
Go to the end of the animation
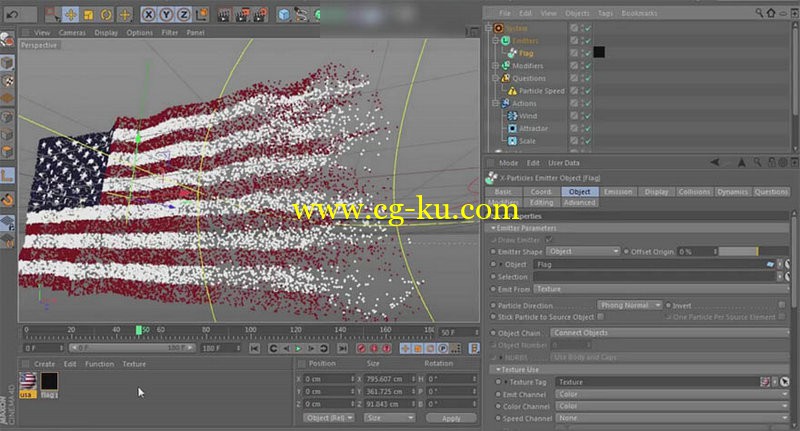coord(342,348)
